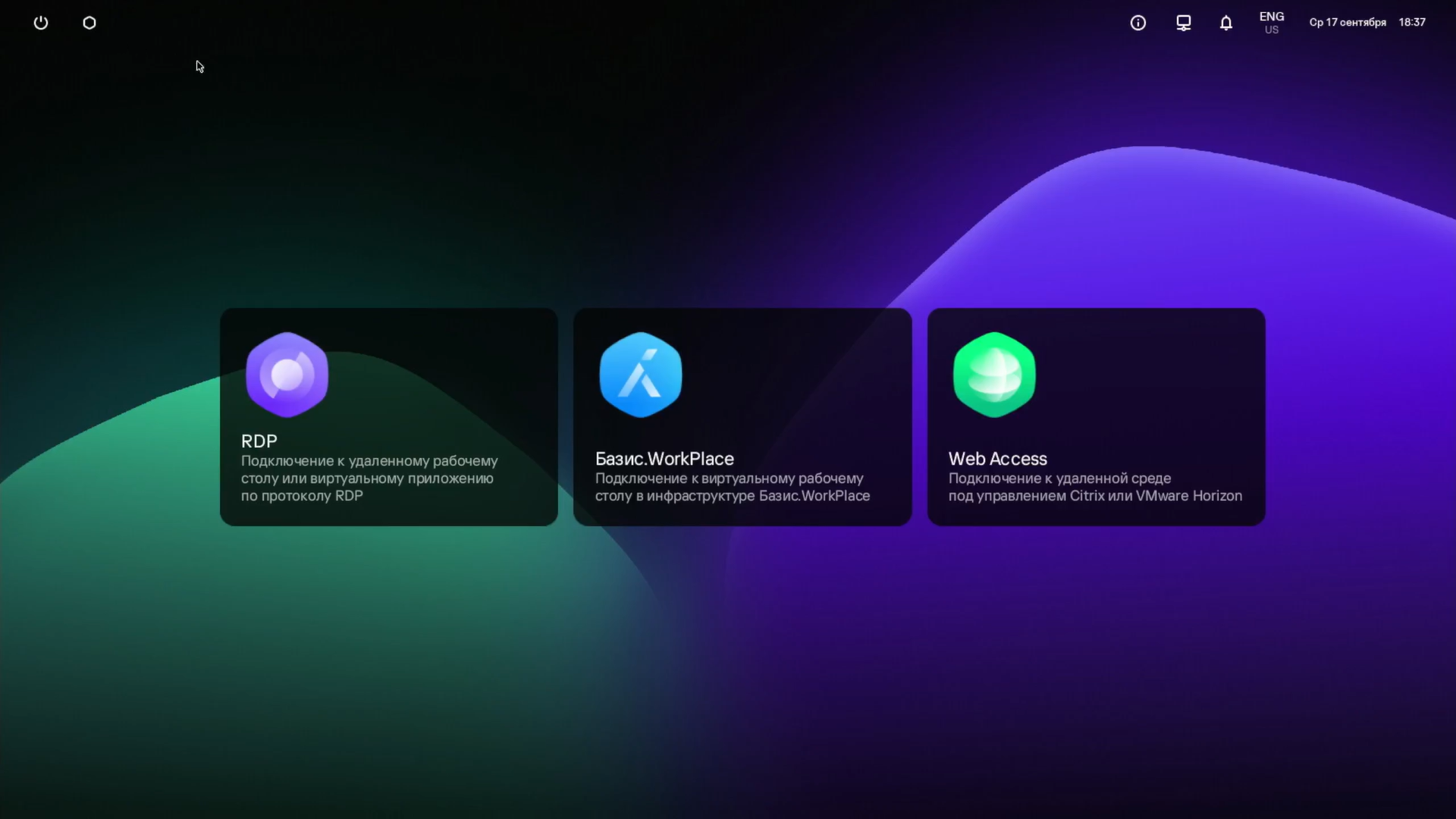Click the 18:37 clock
Viewport: 1456px width, 819px height.
[x=1412, y=23]
